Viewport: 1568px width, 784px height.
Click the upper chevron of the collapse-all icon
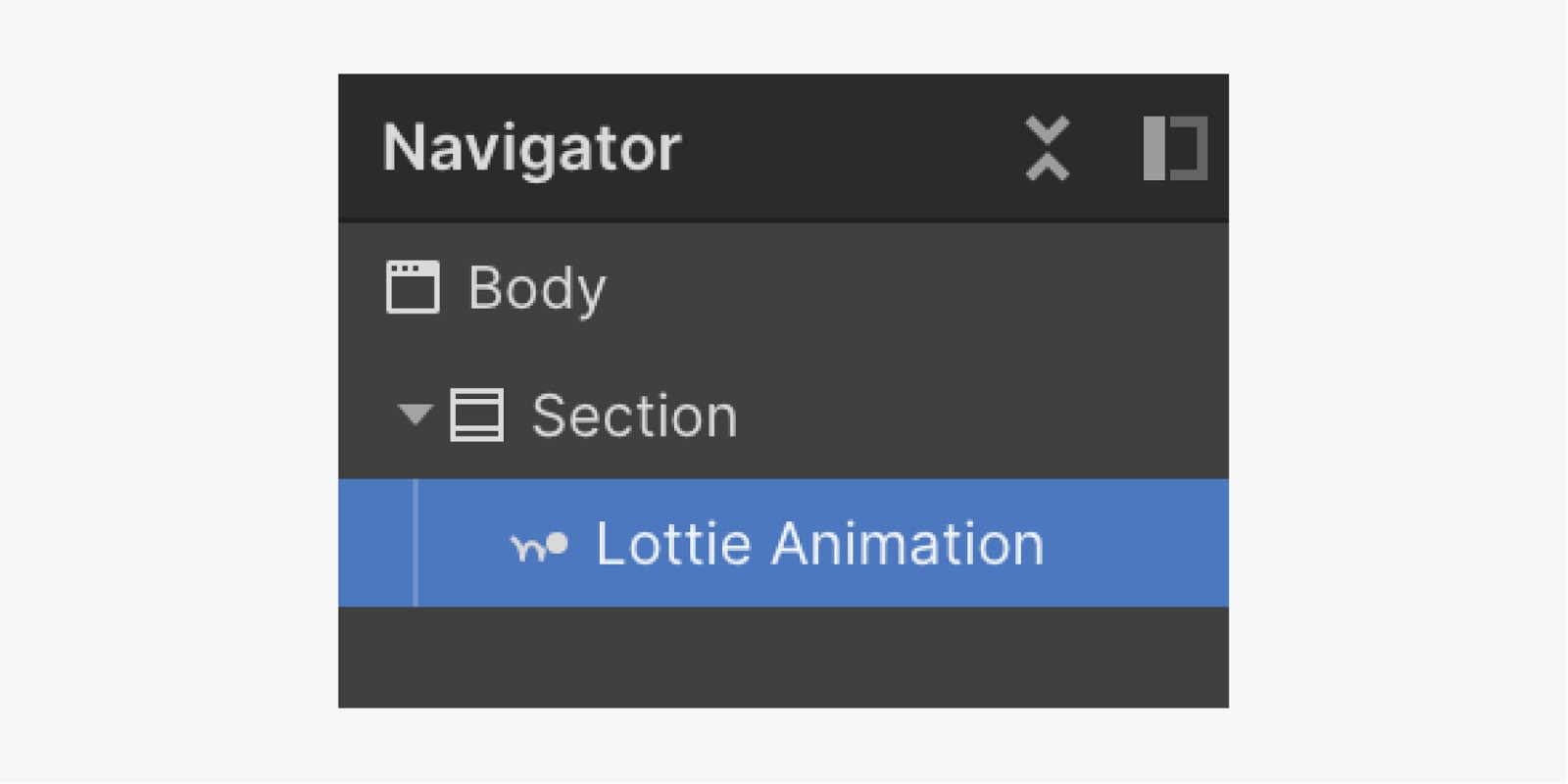coord(1048,129)
